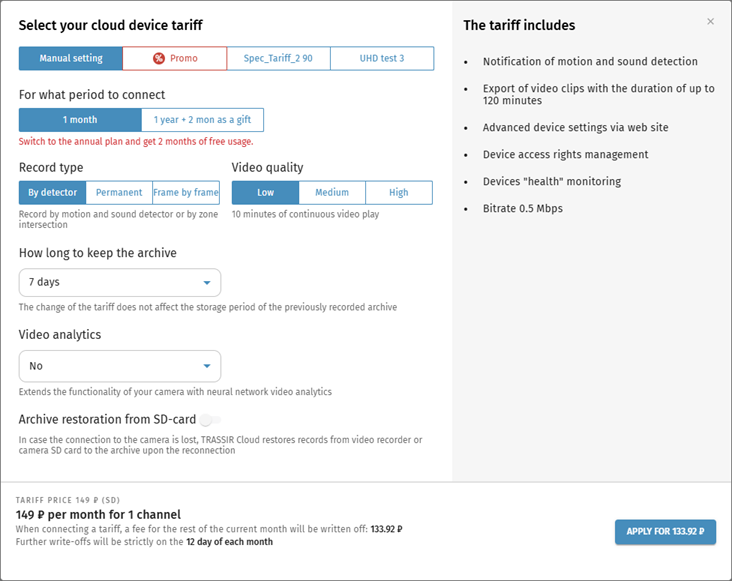732x581 pixels.
Task: Switch to the Spec_Tariff_2 90 tab
Action: [x=278, y=59]
